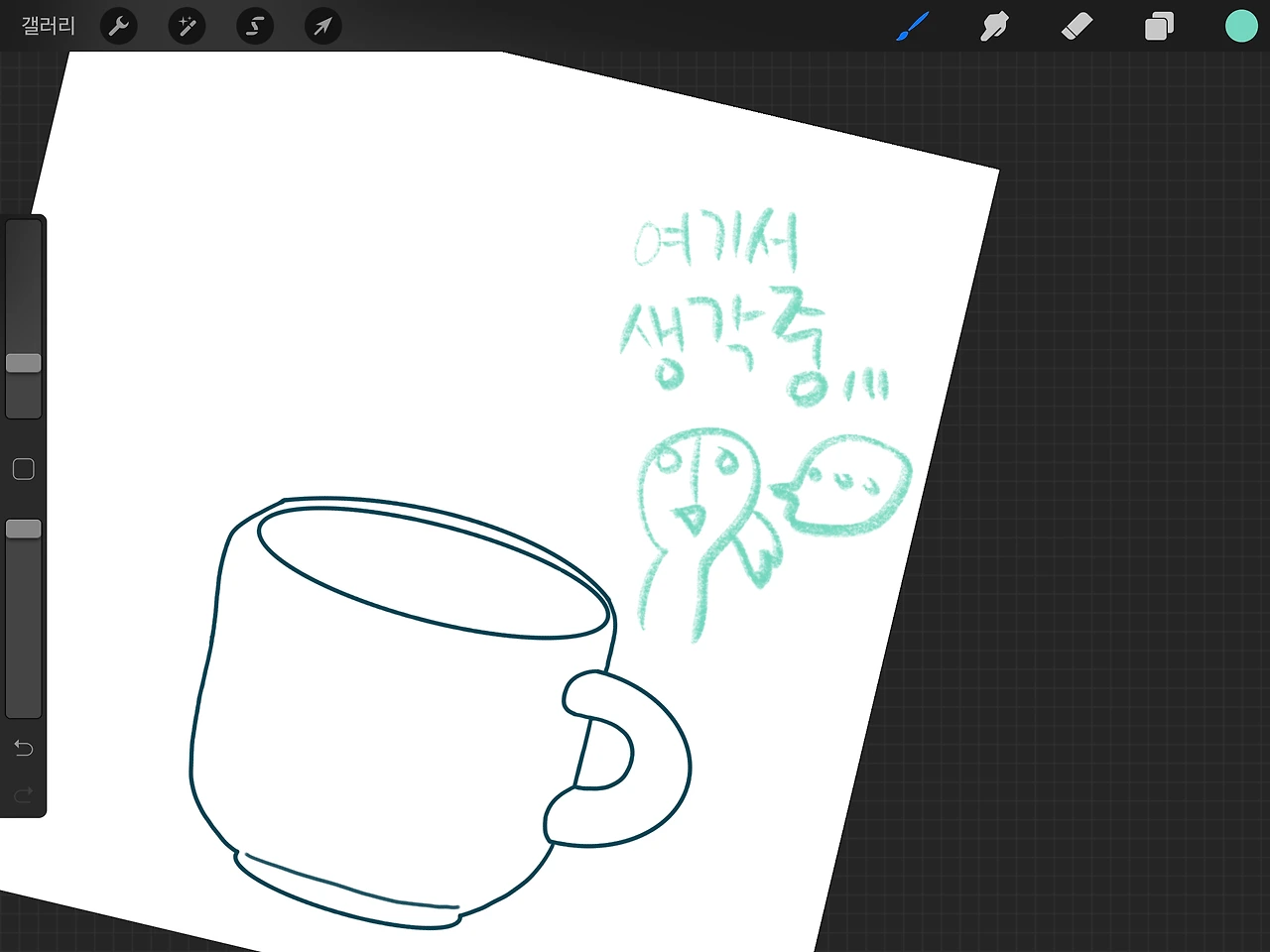Select the Smudge tool
The width and height of the screenshot is (1270, 952).
pyautogui.click(x=994, y=26)
